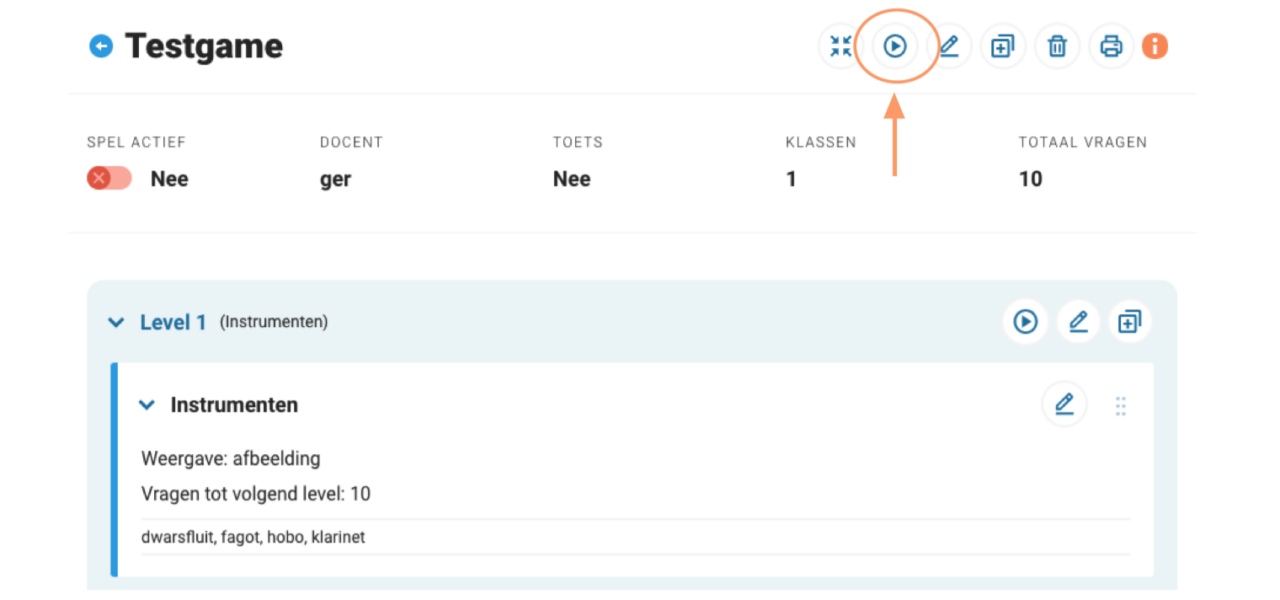The height and width of the screenshot is (600, 1280).
Task: Duplicate Level 1 with its copy icon
Action: (1130, 322)
